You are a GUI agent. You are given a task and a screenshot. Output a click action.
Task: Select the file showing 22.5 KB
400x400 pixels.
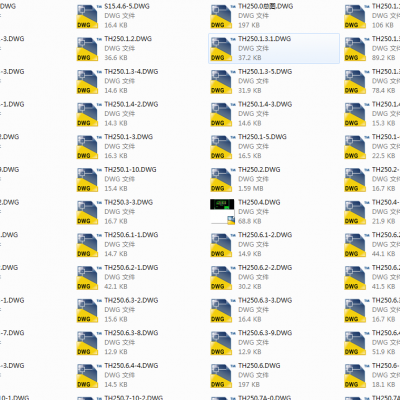click(372, 147)
